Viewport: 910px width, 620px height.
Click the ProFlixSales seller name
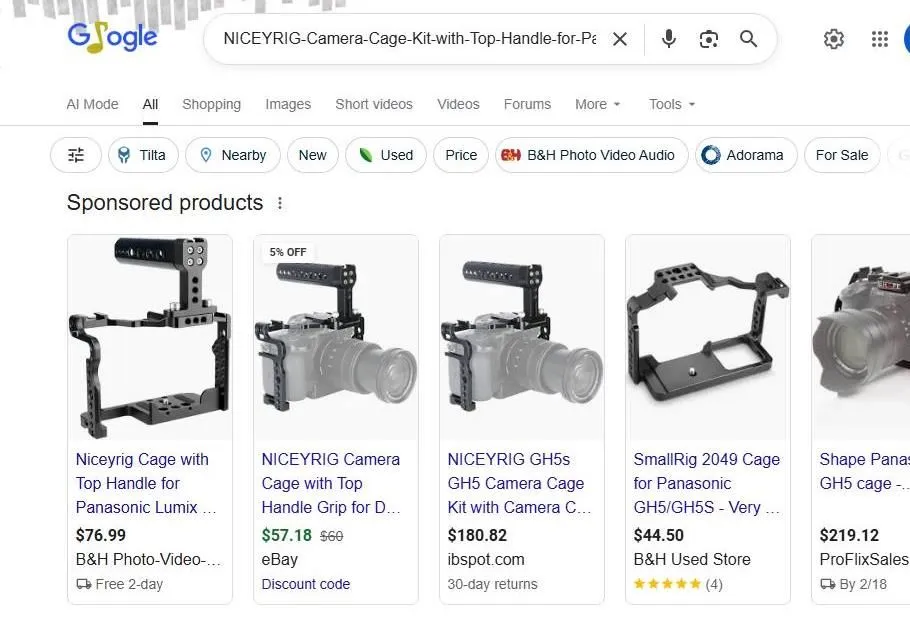pos(864,559)
